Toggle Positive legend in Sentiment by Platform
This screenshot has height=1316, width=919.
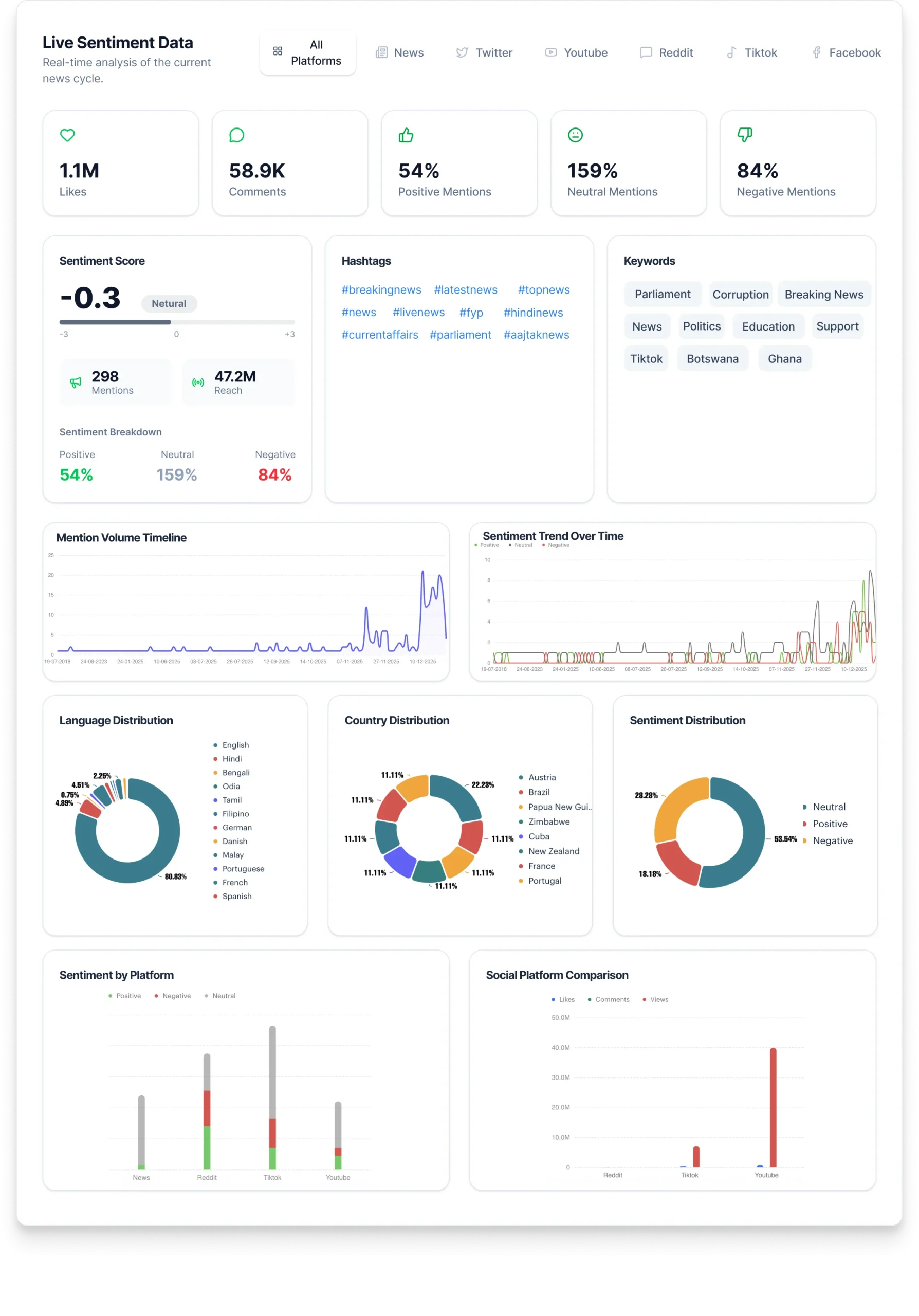[125, 996]
